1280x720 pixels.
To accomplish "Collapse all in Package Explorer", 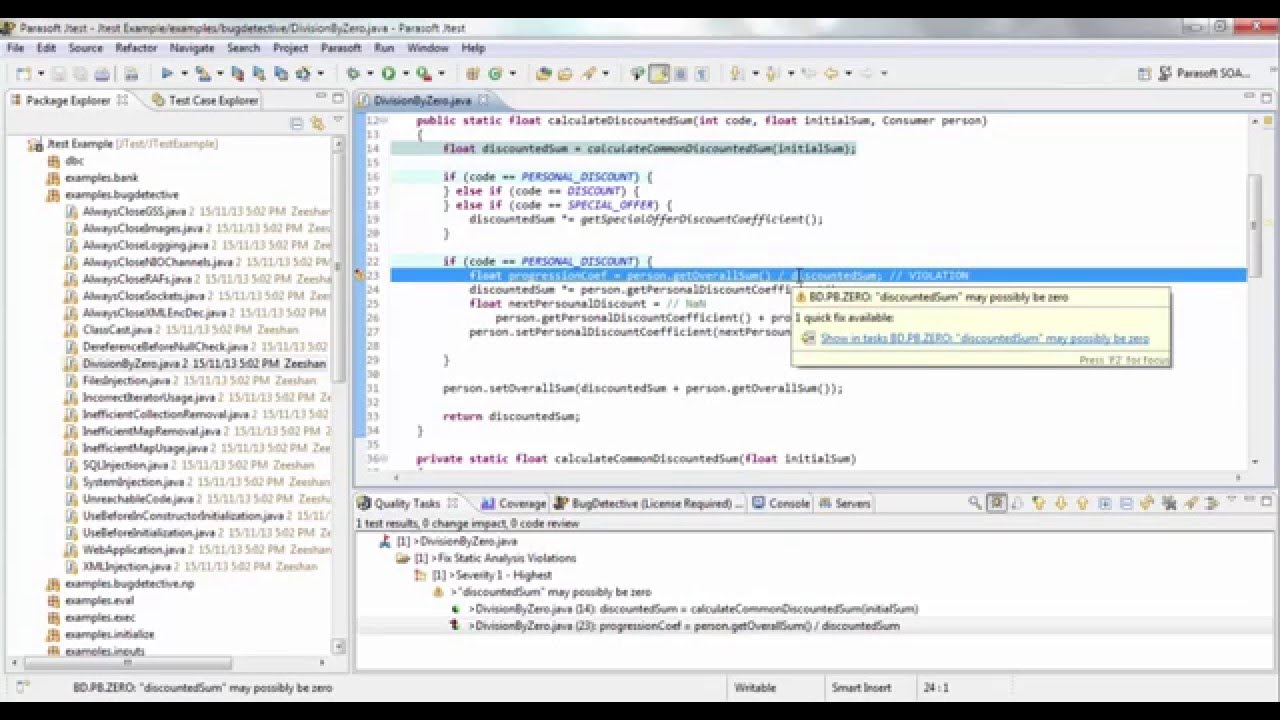I will coord(297,123).
